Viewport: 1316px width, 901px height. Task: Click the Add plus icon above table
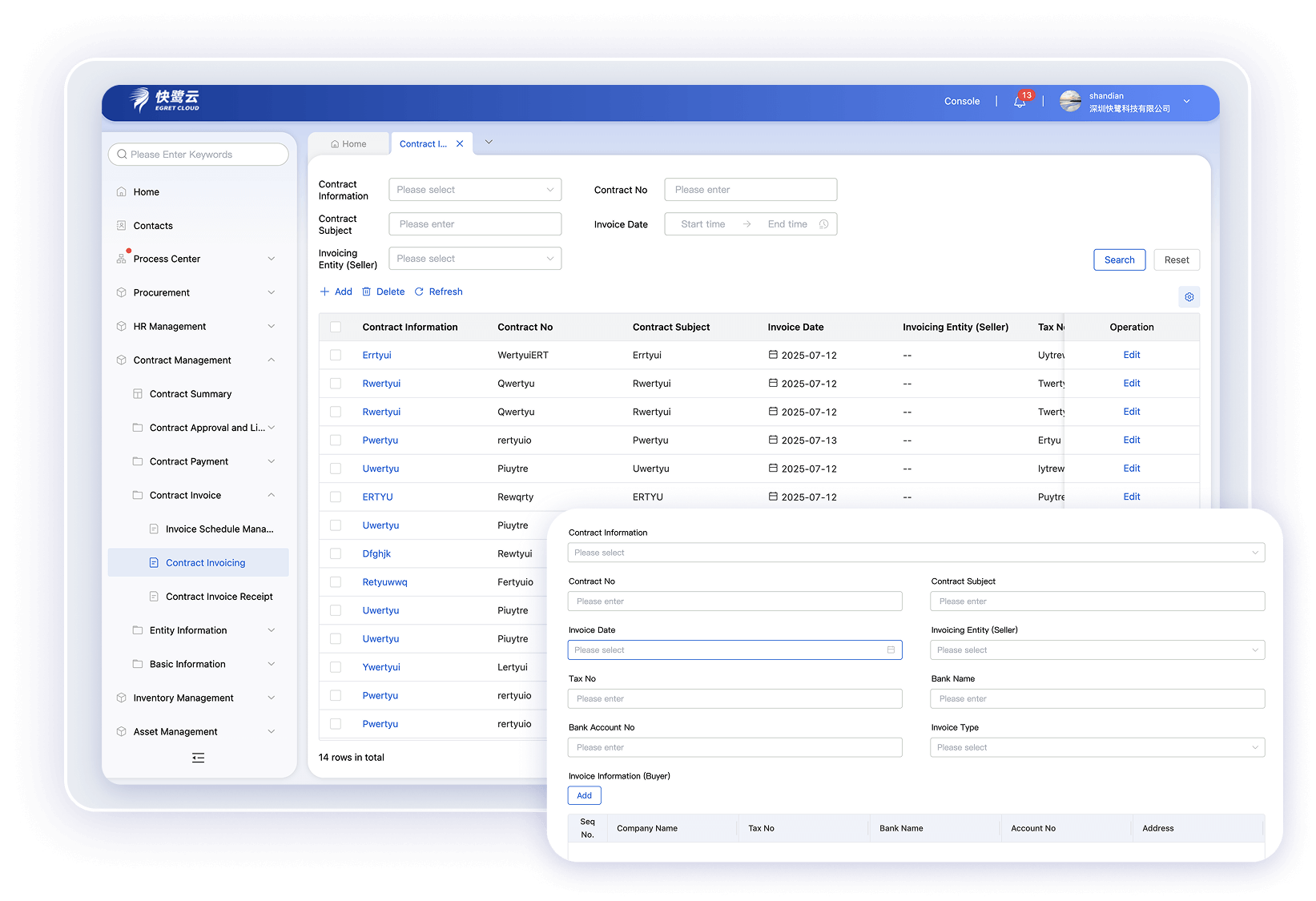click(324, 292)
